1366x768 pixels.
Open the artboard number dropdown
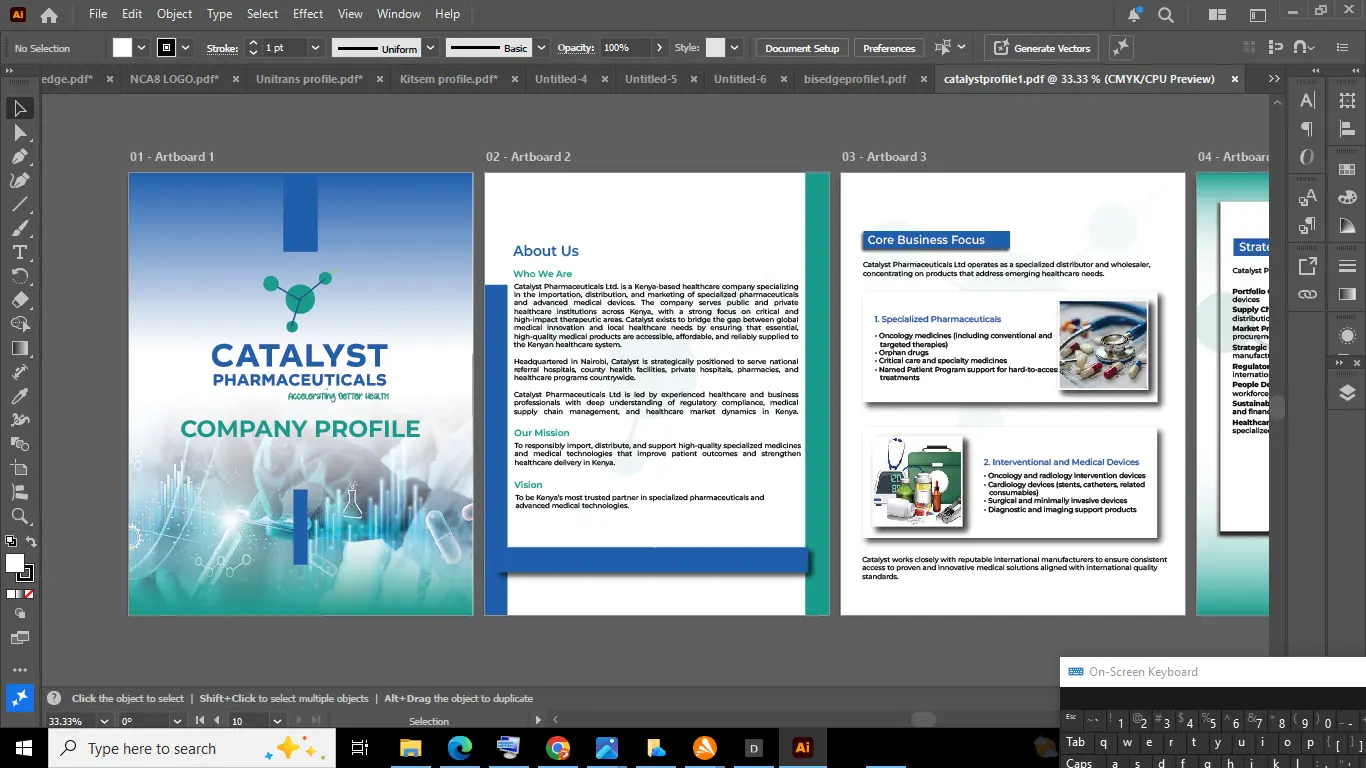(275, 721)
